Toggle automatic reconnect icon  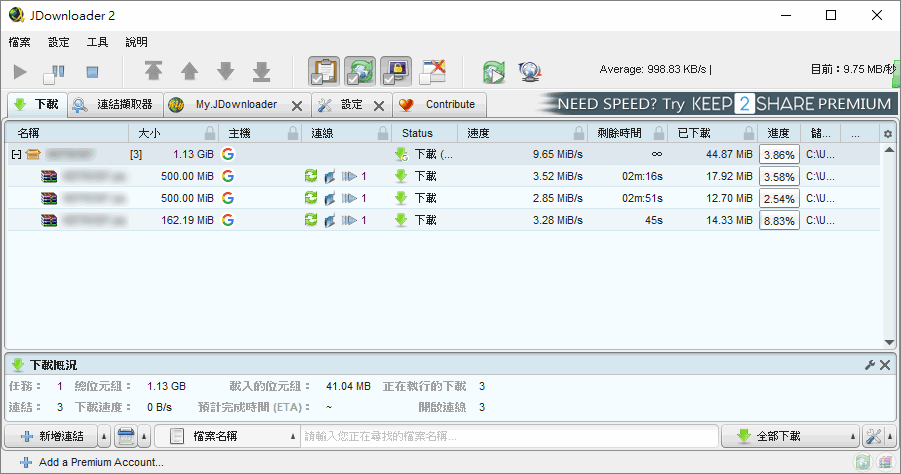point(360,71)
